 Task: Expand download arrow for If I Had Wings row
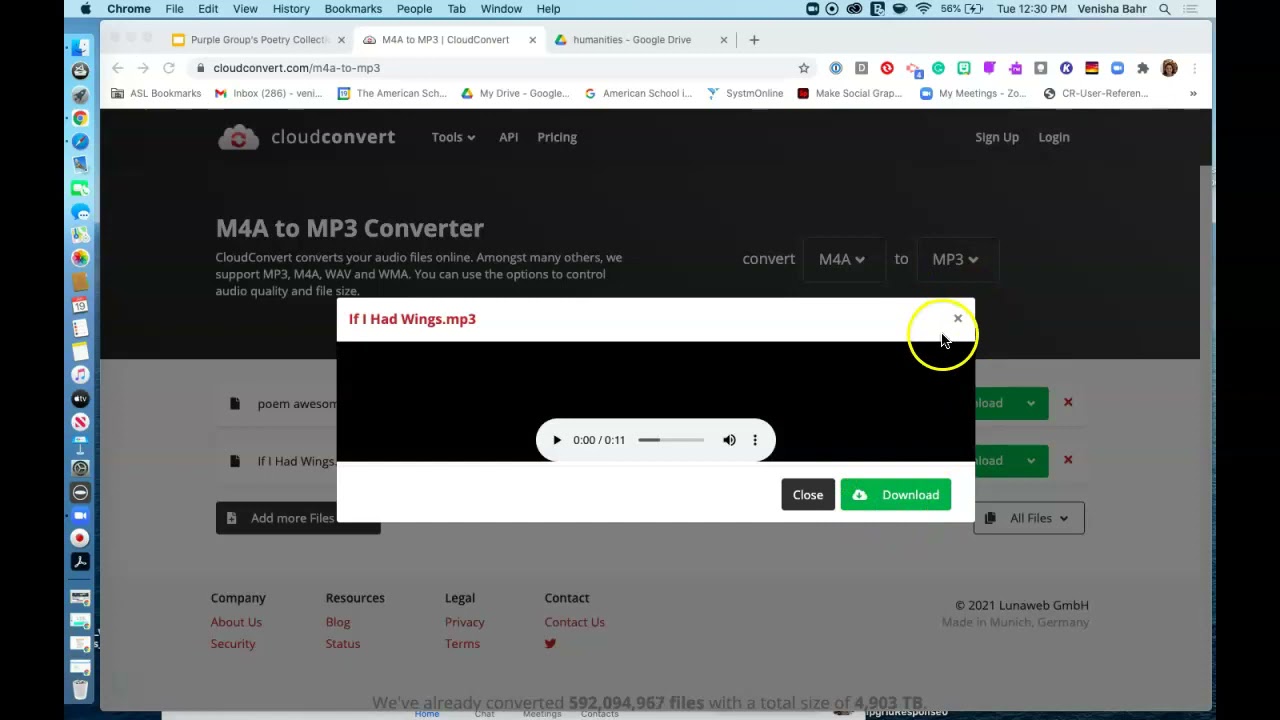pyautogui.click(x=1031, y=461)
